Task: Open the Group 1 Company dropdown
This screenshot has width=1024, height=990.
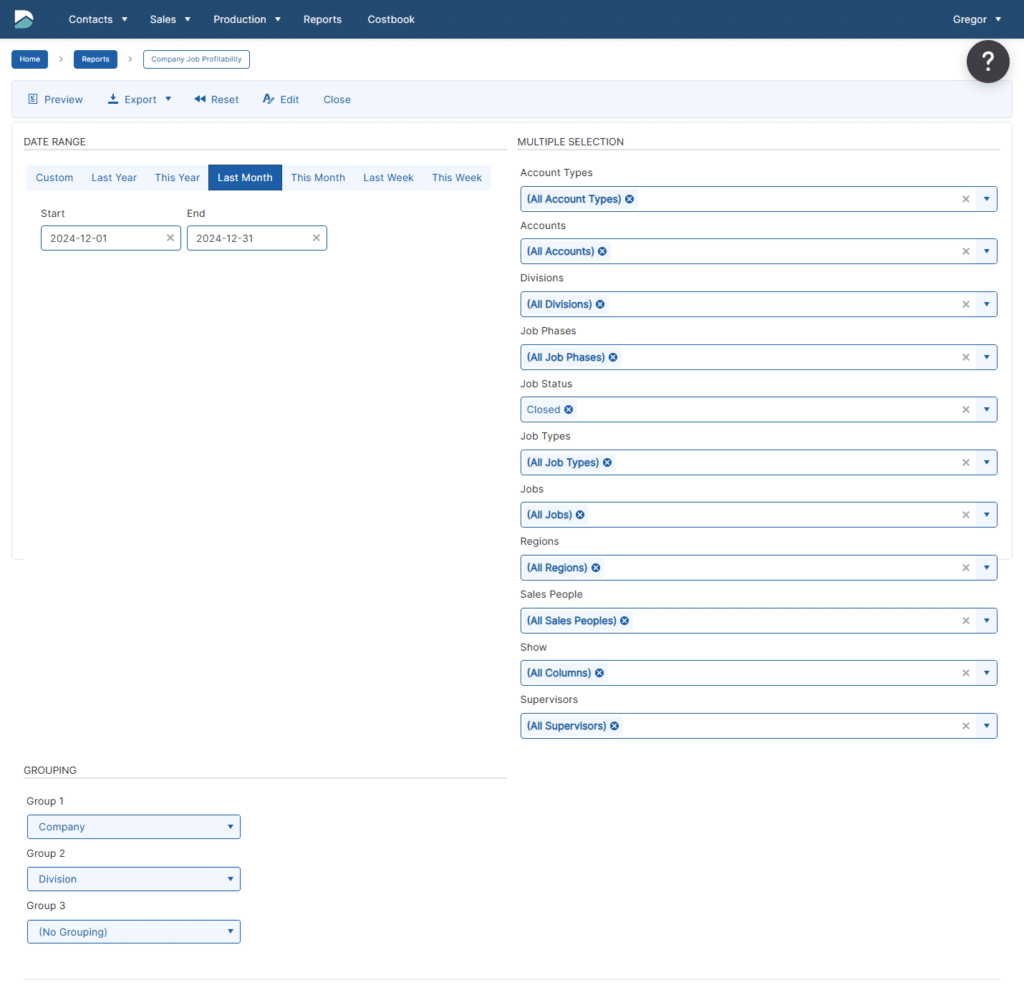Action: pos(133,827)
